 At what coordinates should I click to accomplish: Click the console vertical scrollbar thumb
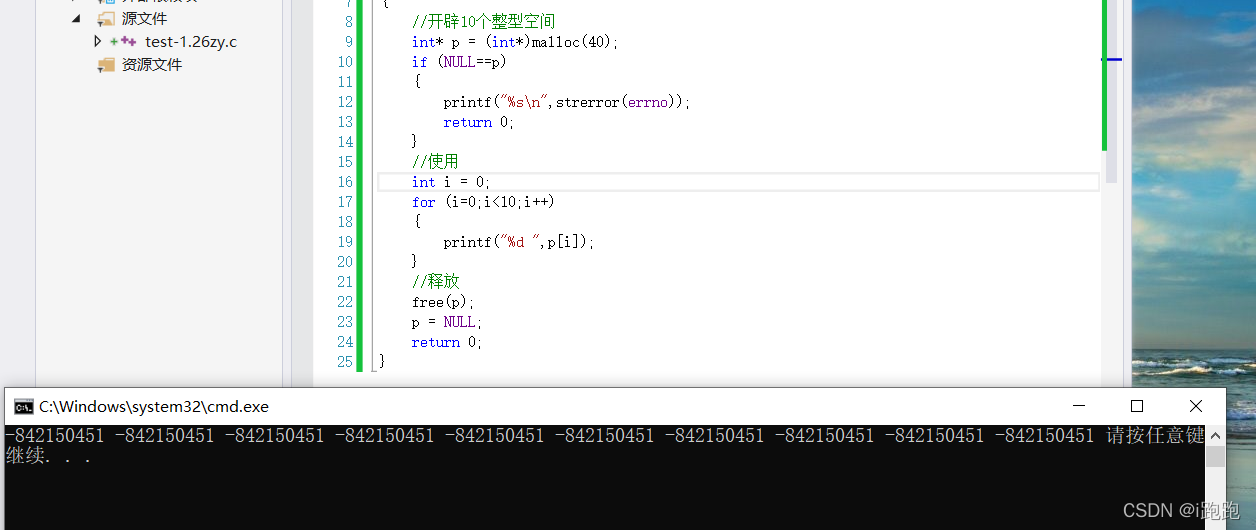point(1216,456)
